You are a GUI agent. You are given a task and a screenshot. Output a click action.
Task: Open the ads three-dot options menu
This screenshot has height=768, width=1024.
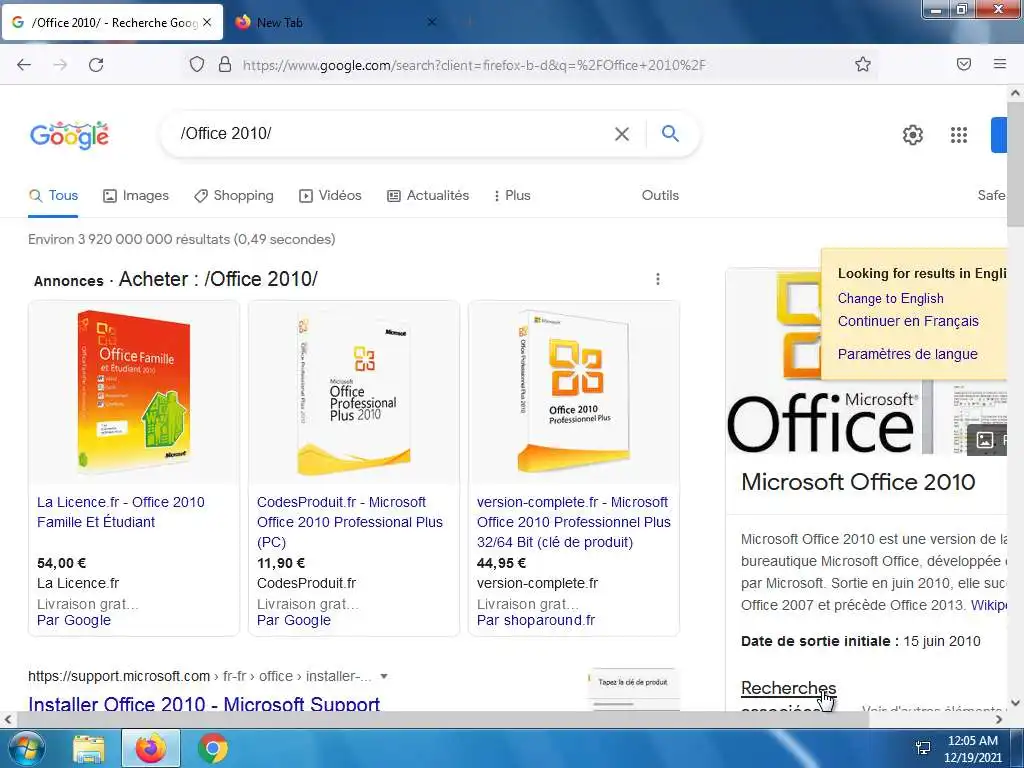[658, 280]
